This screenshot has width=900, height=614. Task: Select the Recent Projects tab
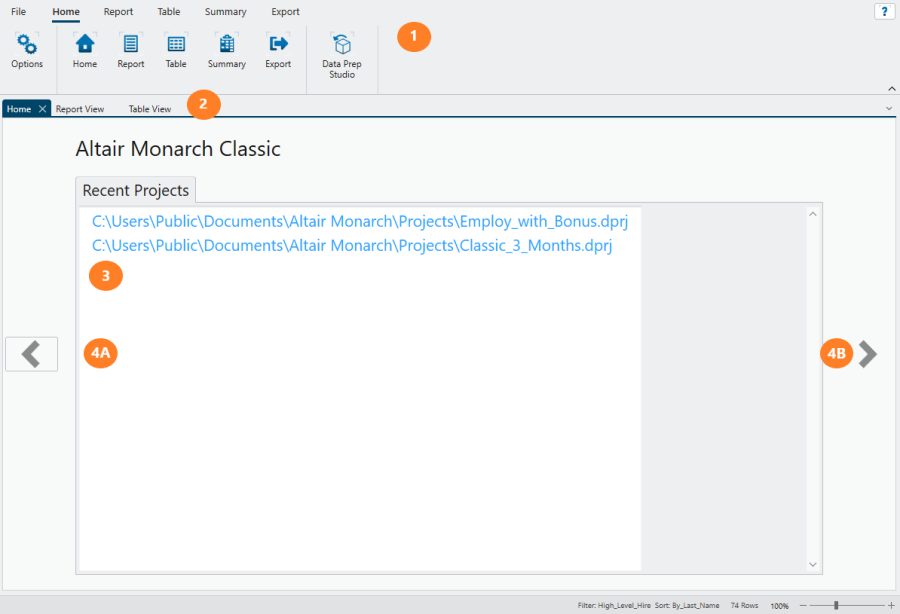tap(135, 190)
